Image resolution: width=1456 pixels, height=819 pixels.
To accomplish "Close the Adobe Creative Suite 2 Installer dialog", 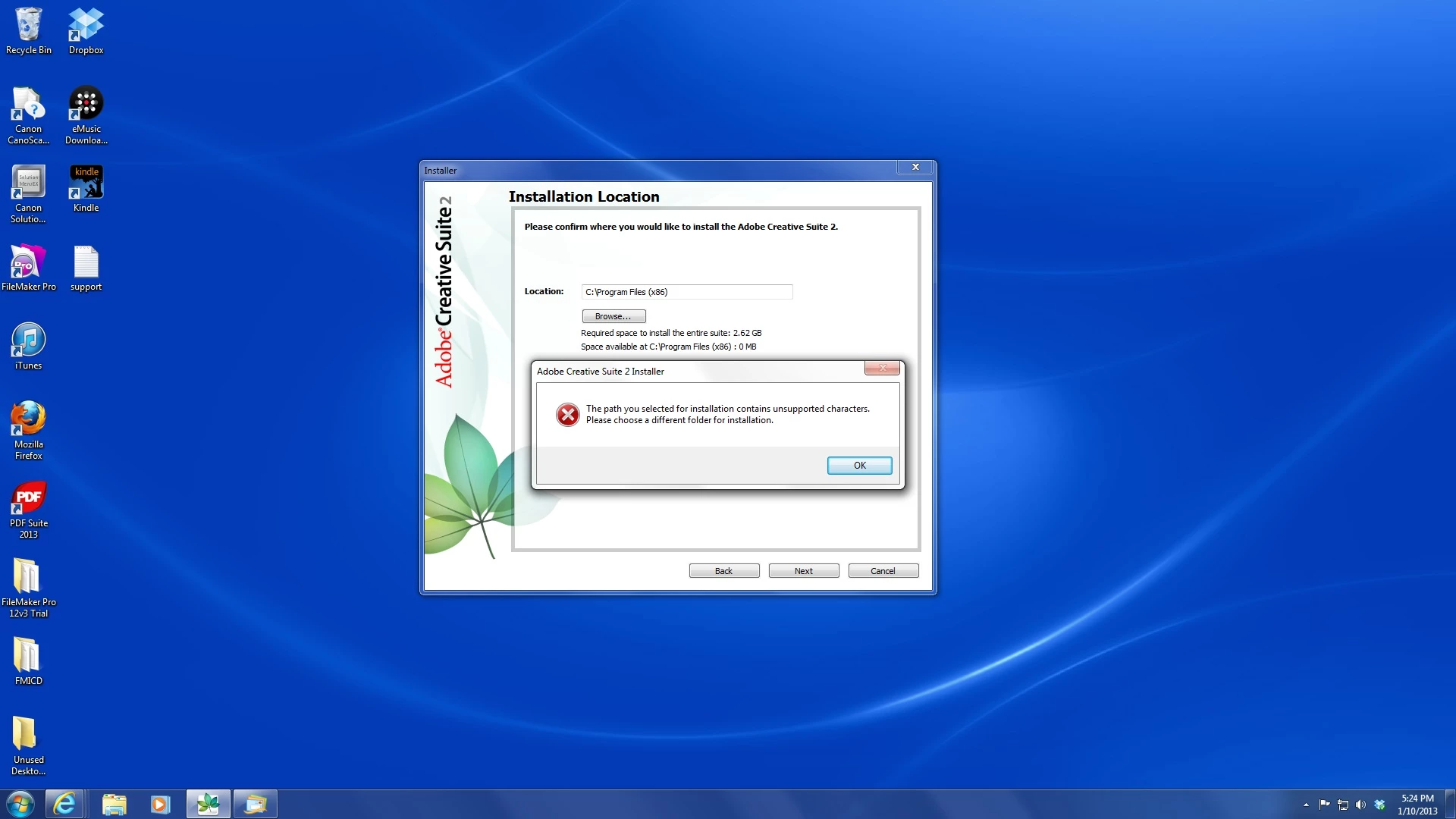I will pyautogui.click(x=882, y=369).
